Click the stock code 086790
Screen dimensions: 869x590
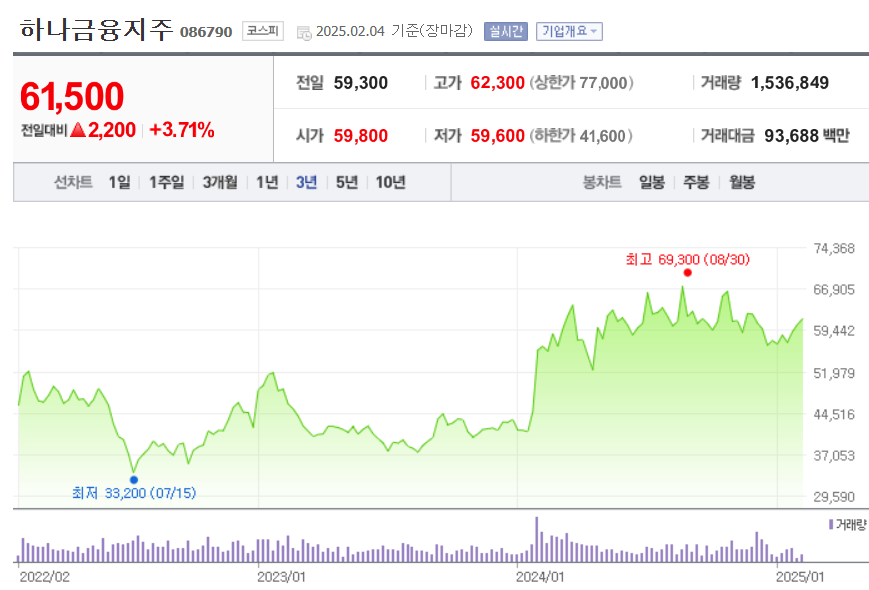click(x=206, y=32)
